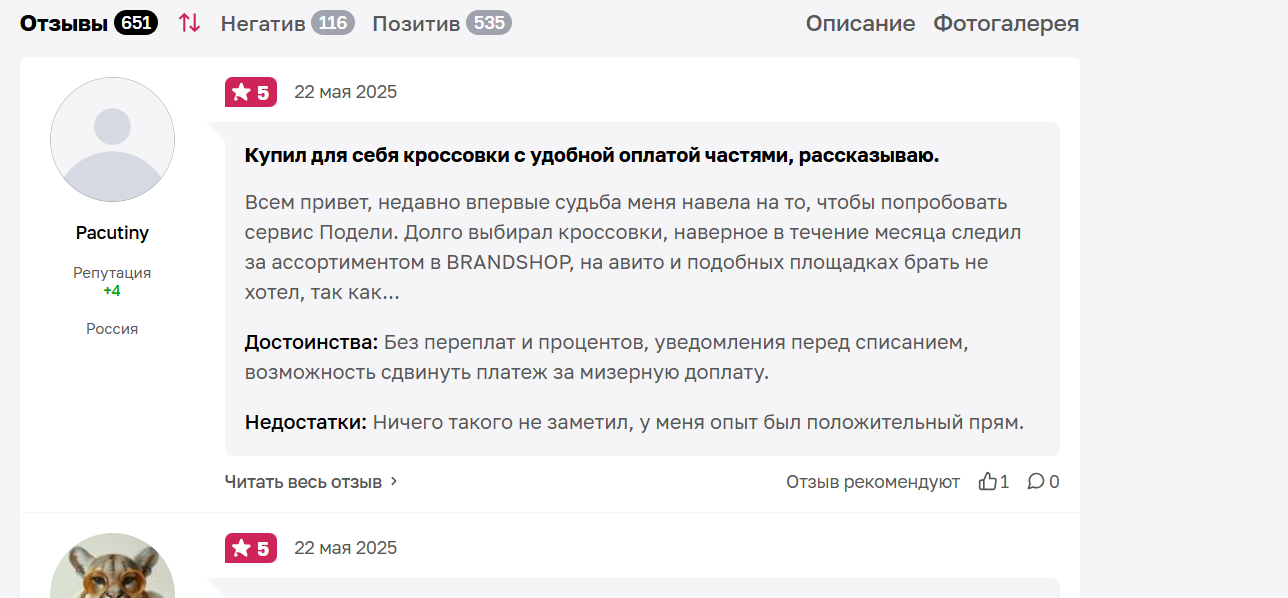Open the Фотогалерея section
1288x598 pixels.
tap(1006, 23)
